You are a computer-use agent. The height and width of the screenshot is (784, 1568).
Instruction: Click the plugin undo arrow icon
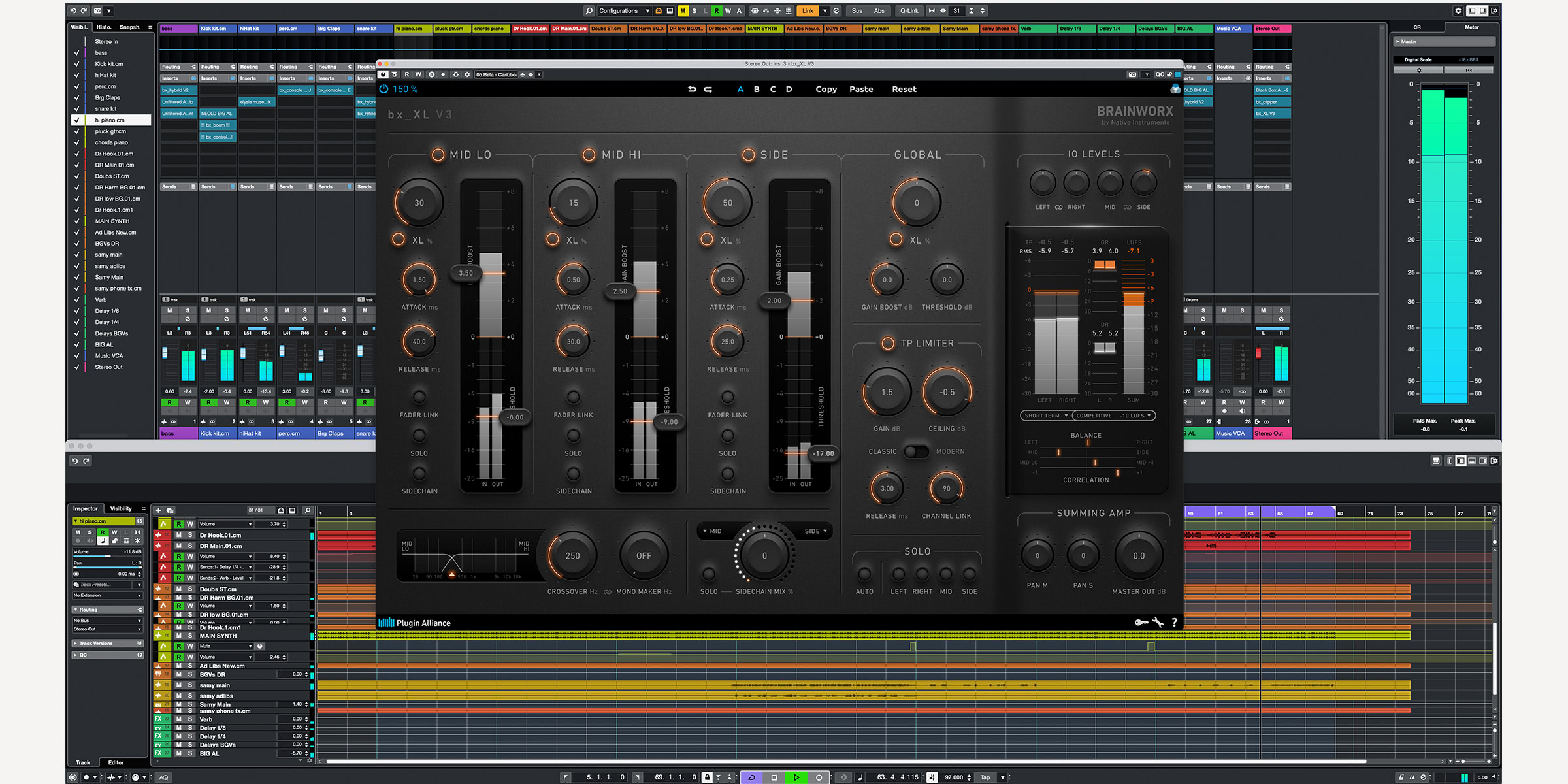[692, 90]
